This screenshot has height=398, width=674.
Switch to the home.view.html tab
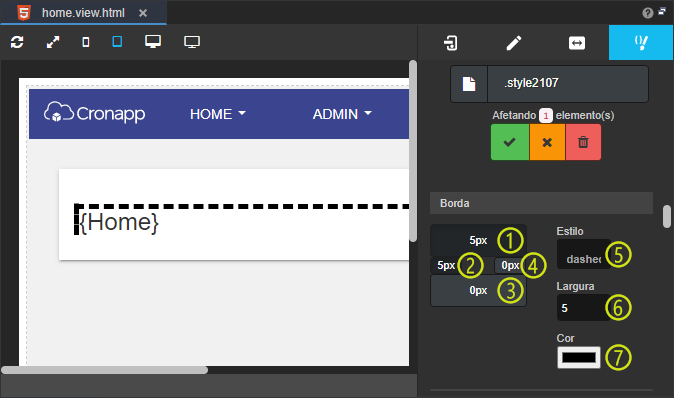83,13
